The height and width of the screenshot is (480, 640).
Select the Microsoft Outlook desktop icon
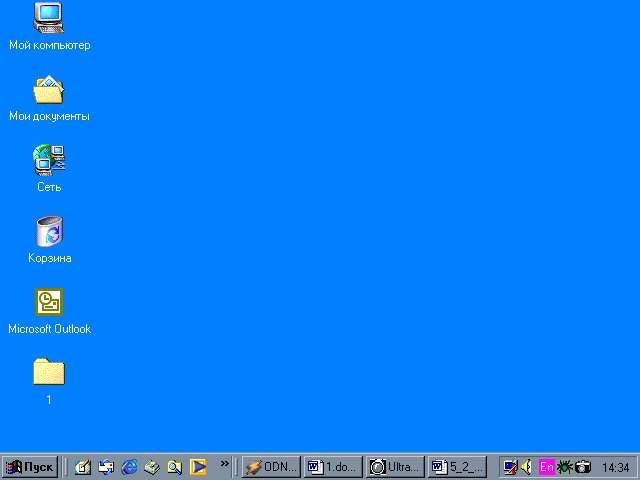[49, 302]
